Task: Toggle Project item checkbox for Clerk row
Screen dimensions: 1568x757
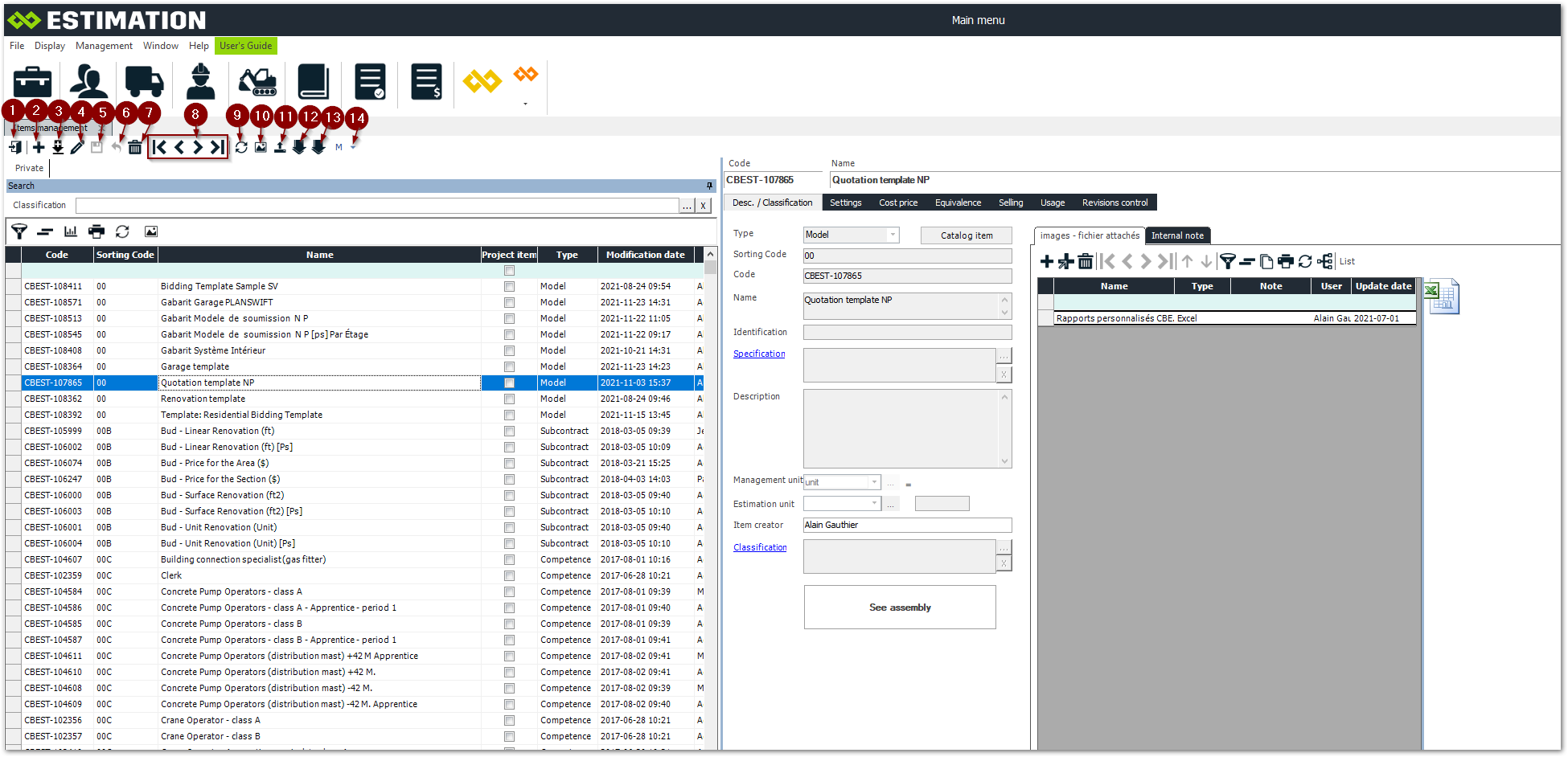Action: click(509, 575)
